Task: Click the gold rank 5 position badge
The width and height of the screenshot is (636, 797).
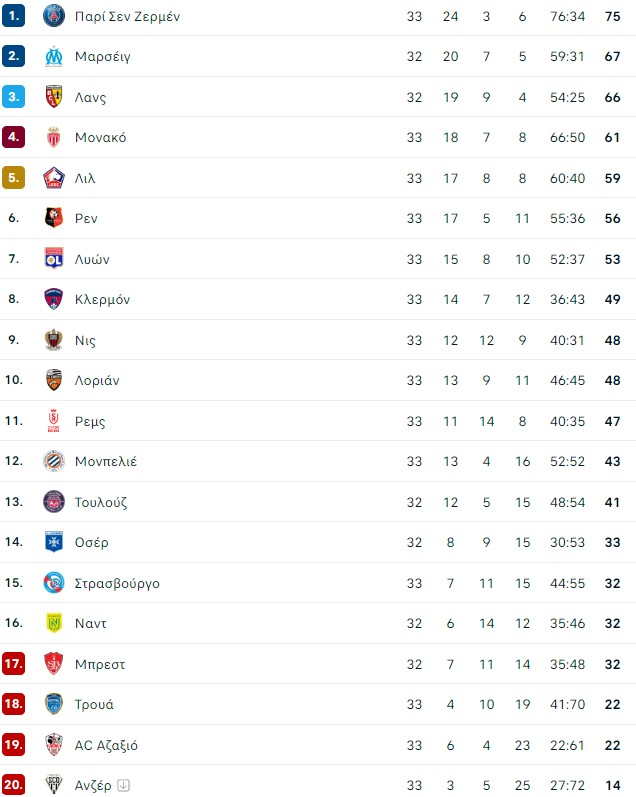Action: [x=14, y=178]
